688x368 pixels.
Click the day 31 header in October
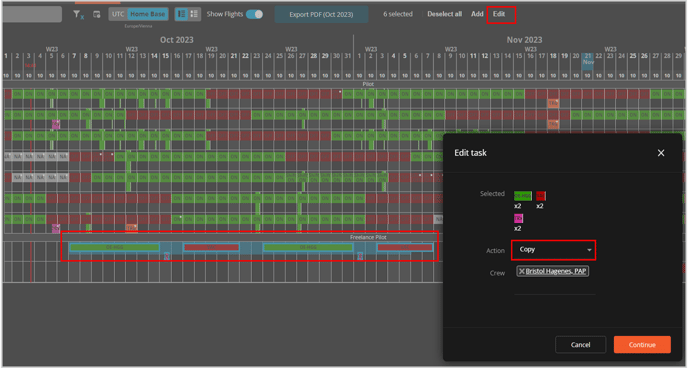click(348, 56)
